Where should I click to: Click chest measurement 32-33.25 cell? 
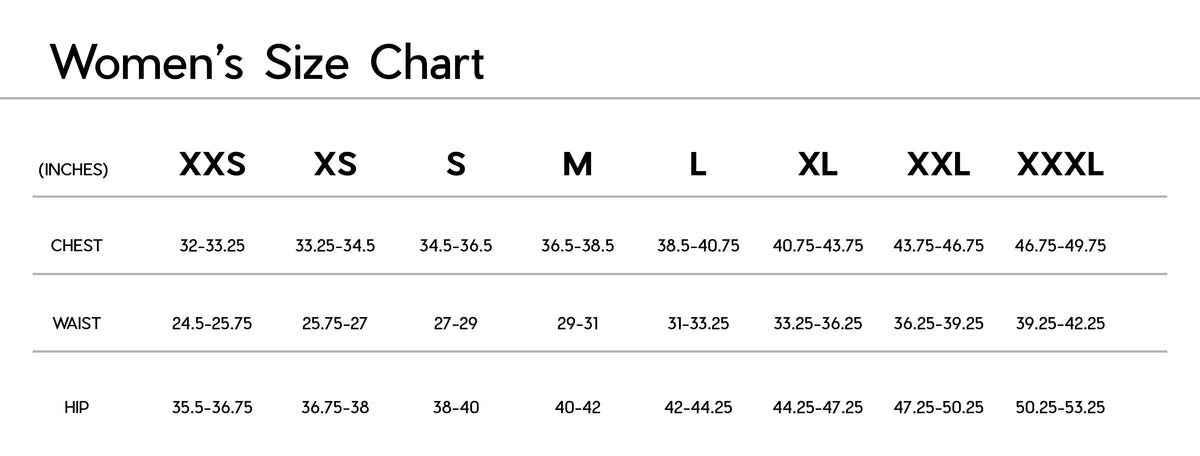(x=212, y=245)
